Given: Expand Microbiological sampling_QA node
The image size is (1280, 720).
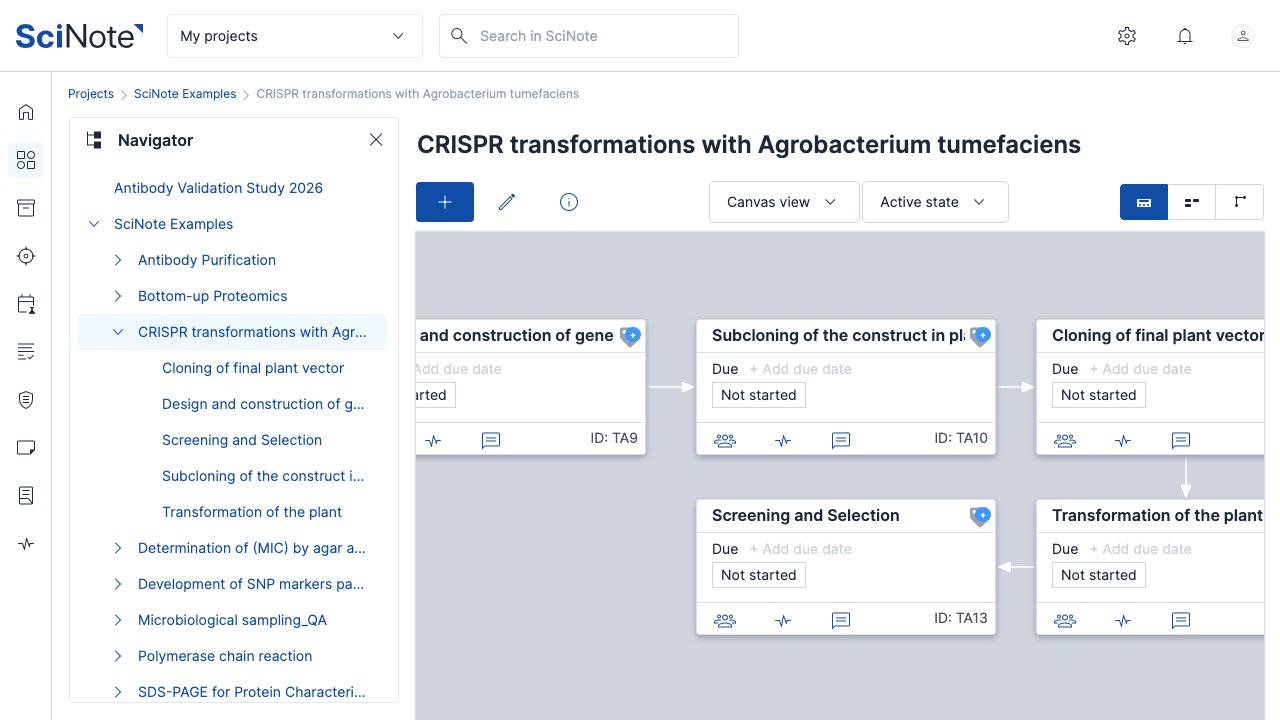Looking at the screenshot, I should click(118, 620).
